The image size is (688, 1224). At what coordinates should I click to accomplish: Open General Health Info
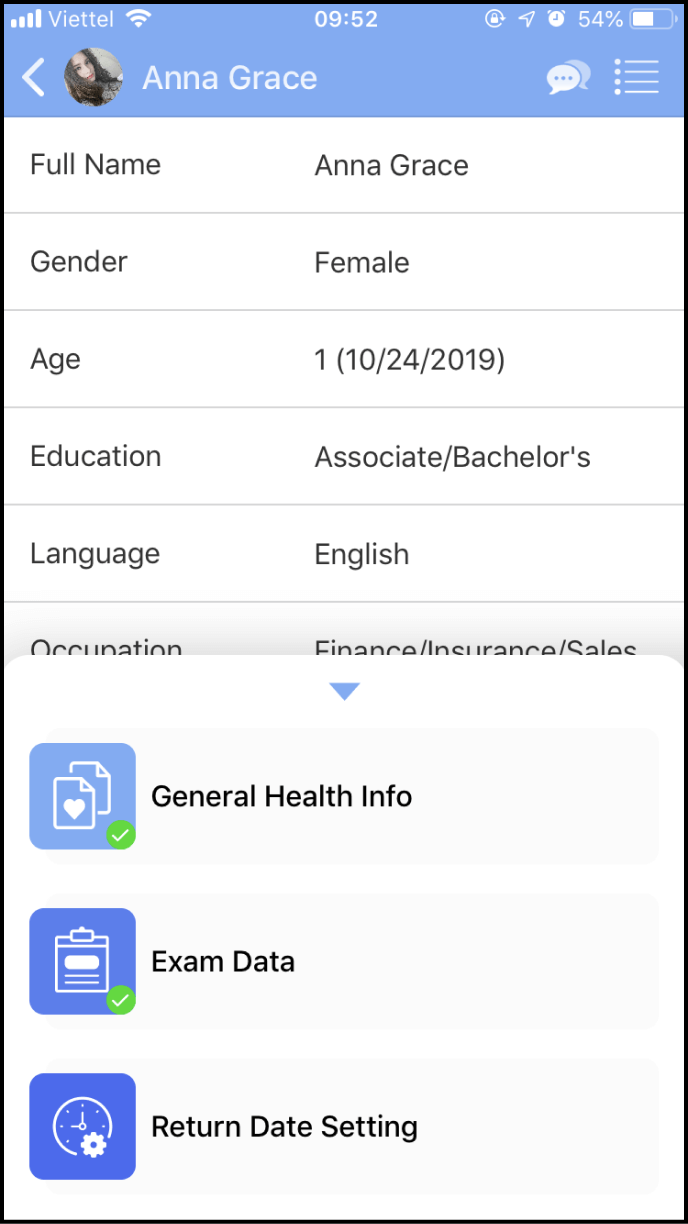pos(344,796)
